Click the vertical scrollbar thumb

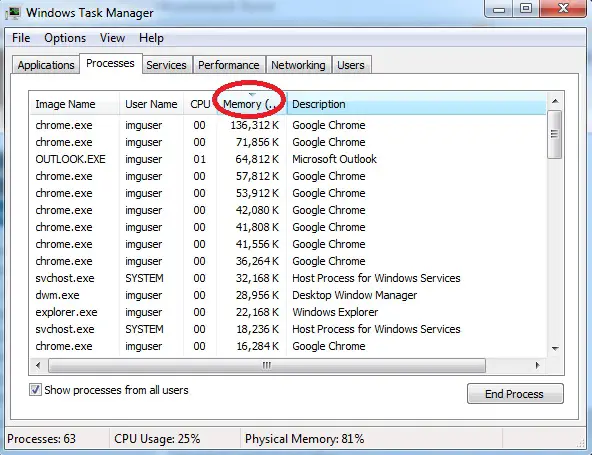(x=554, y=134)
